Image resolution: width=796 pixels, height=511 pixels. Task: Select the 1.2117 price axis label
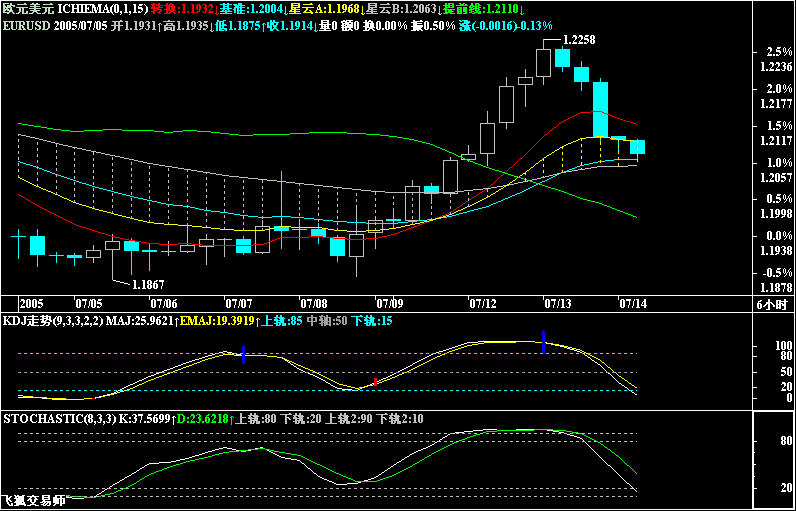click(x=778, y=141)
